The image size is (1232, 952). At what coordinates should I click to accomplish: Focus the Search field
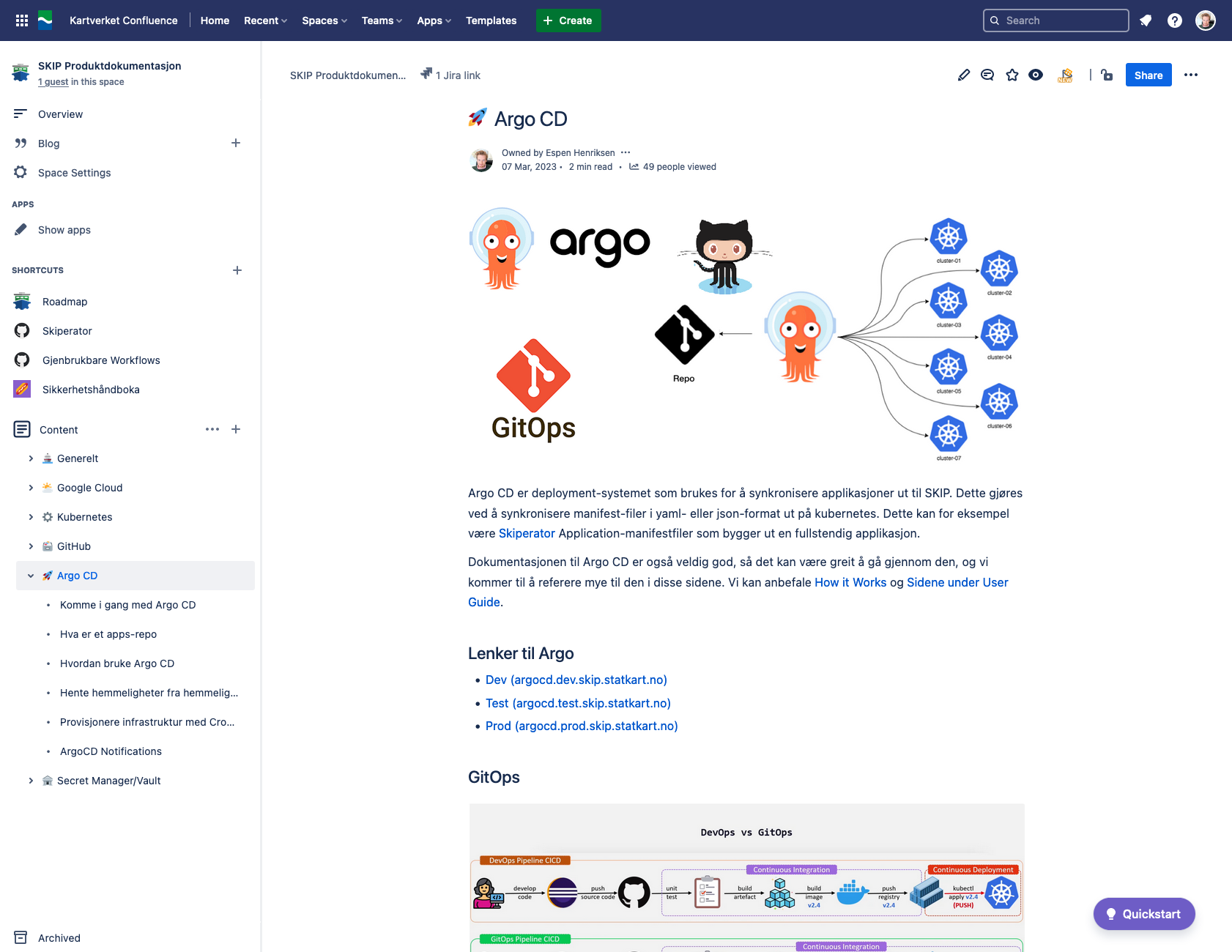pos(1056,21)
